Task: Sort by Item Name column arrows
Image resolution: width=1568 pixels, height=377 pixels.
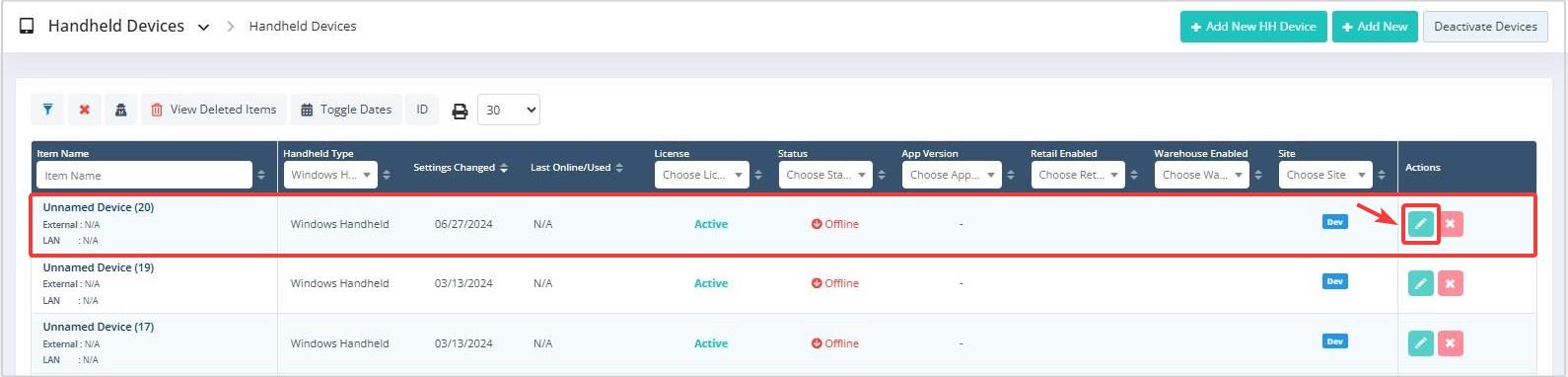Action: tap(261, 175)
